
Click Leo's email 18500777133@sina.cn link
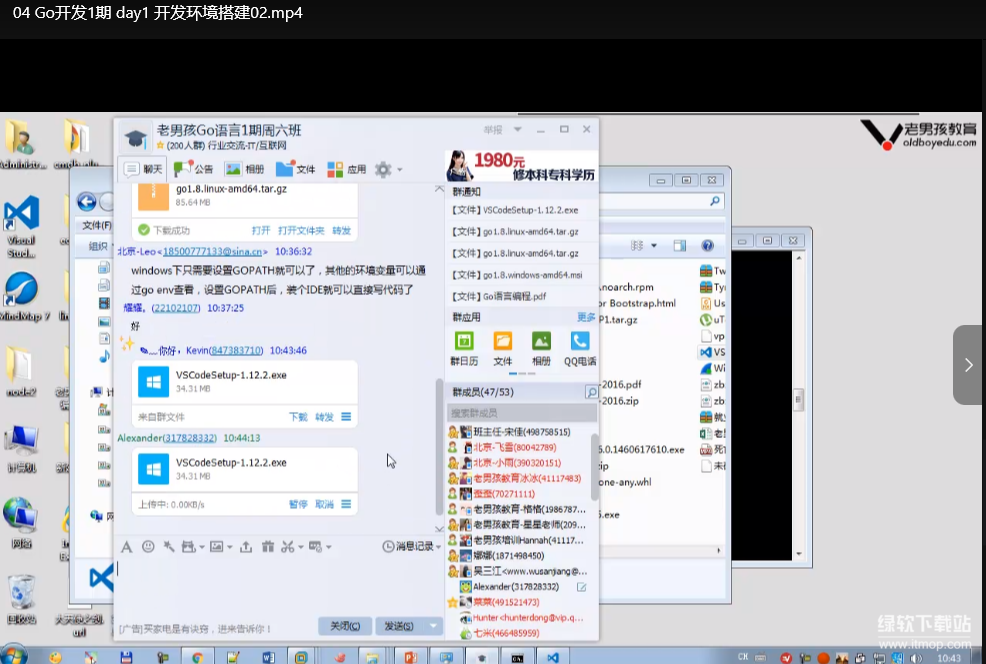point(213,252)
